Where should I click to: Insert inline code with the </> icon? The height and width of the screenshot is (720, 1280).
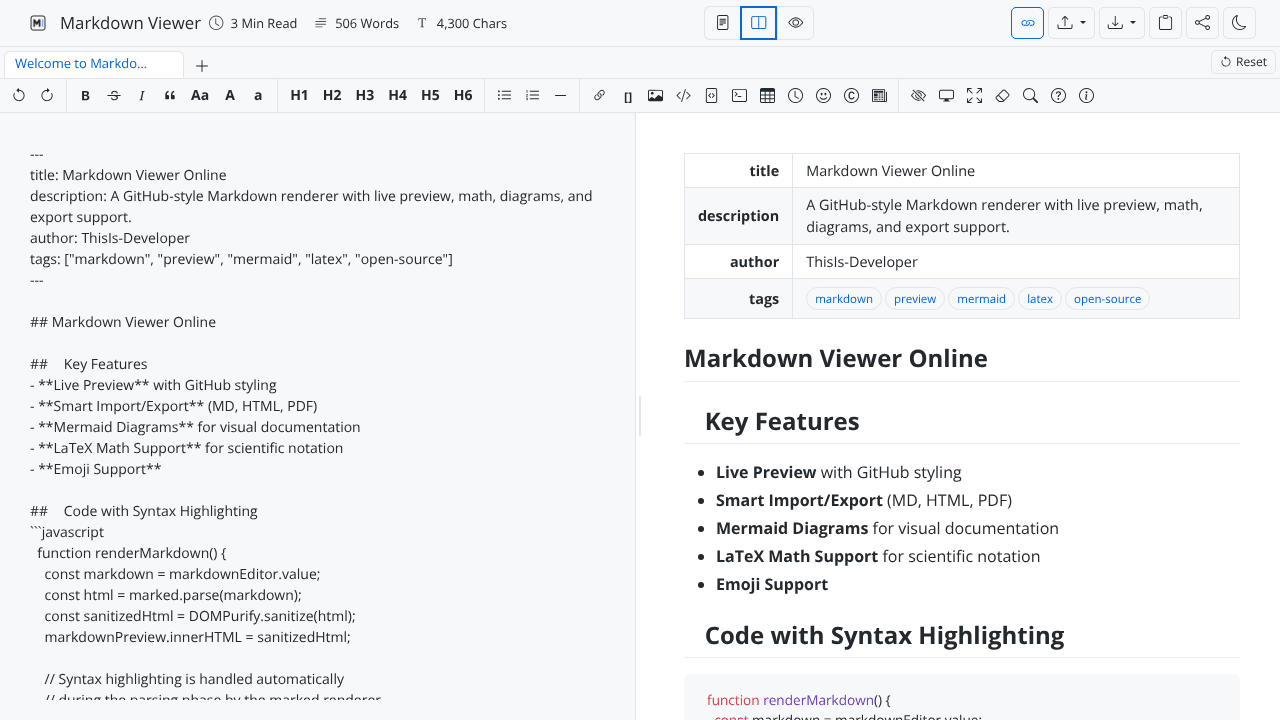pyautogui.click(x=684, y=96)
